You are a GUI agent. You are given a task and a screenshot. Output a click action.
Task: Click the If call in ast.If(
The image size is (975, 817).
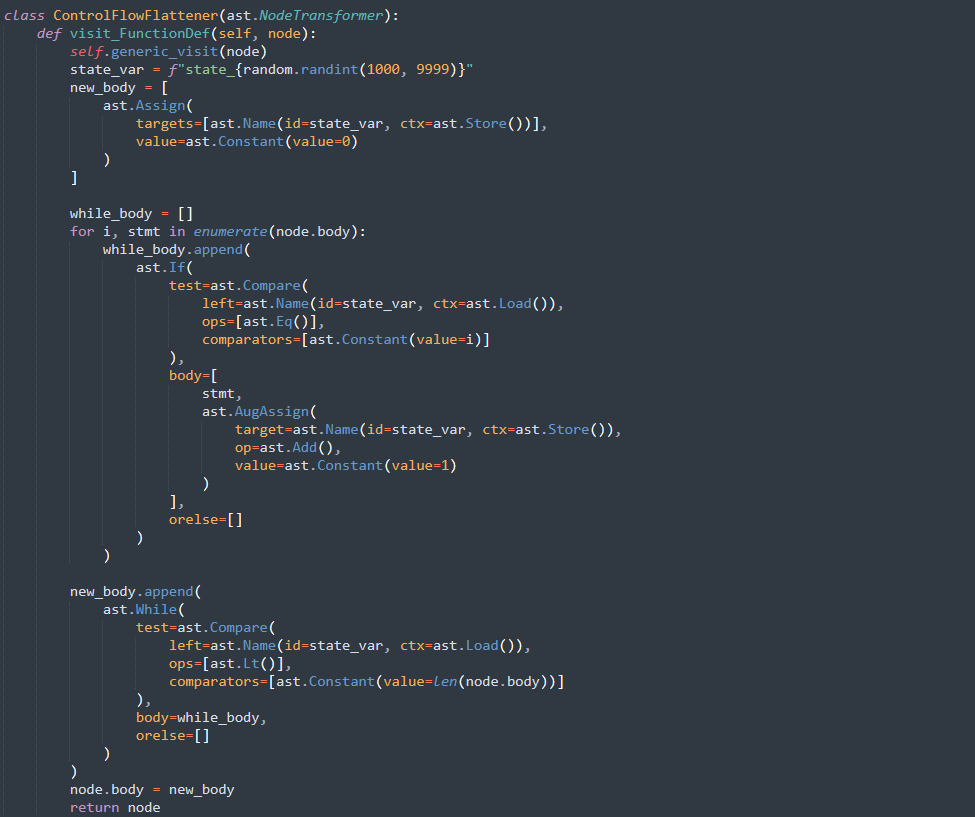[x=177, y=268]
